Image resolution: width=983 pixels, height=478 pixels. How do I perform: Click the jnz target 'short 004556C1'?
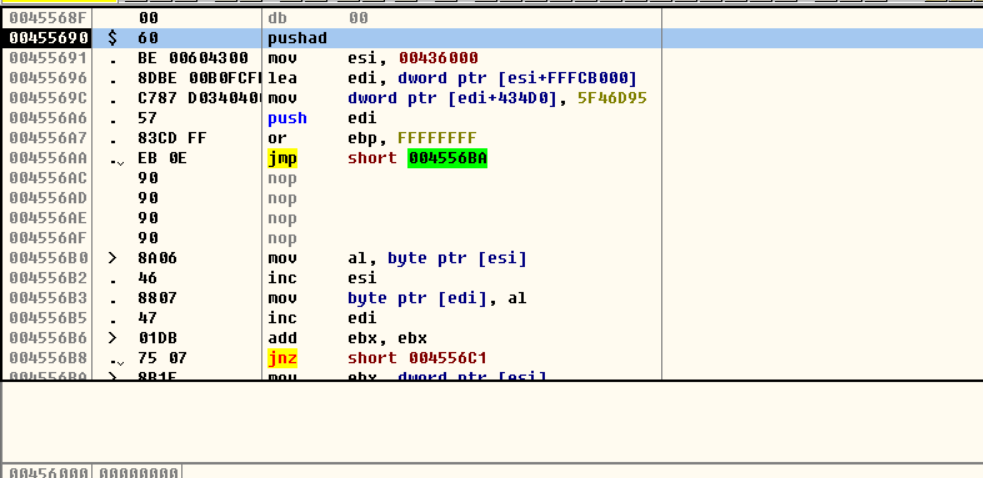[417, 358]
